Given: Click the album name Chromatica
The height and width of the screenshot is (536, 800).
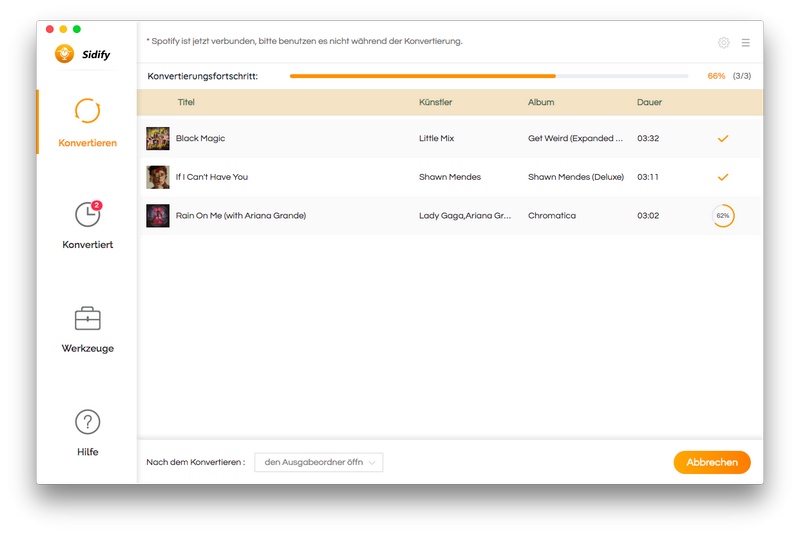Looking at the screenshot, I should coord(552,216).
